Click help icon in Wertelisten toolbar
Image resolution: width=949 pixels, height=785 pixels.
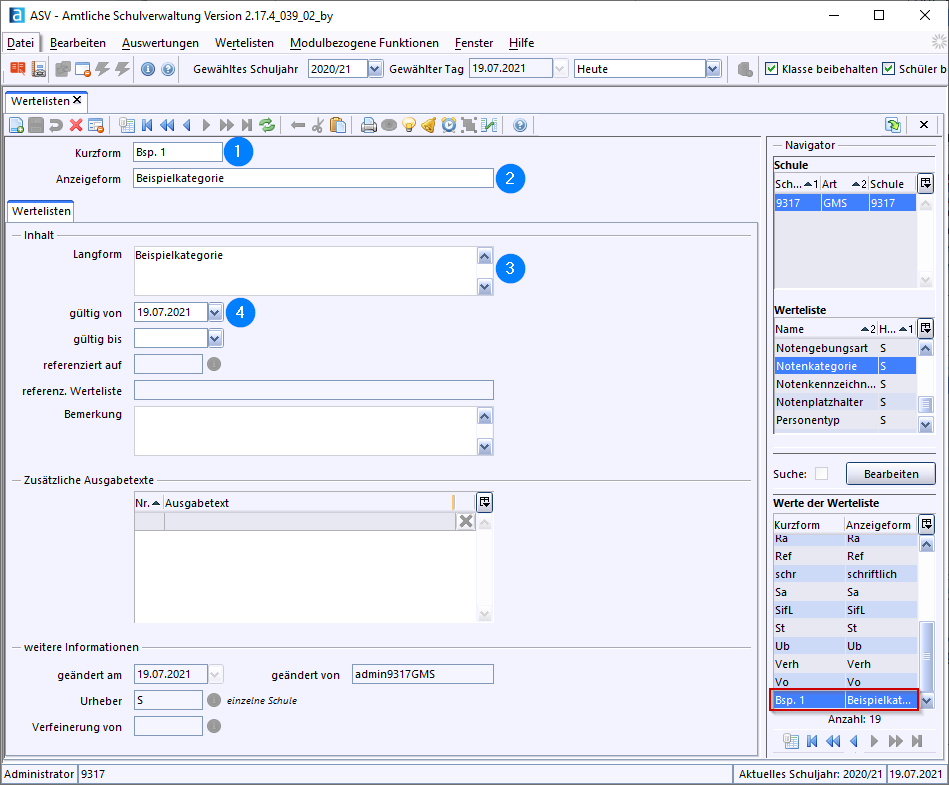coord(520,125)
